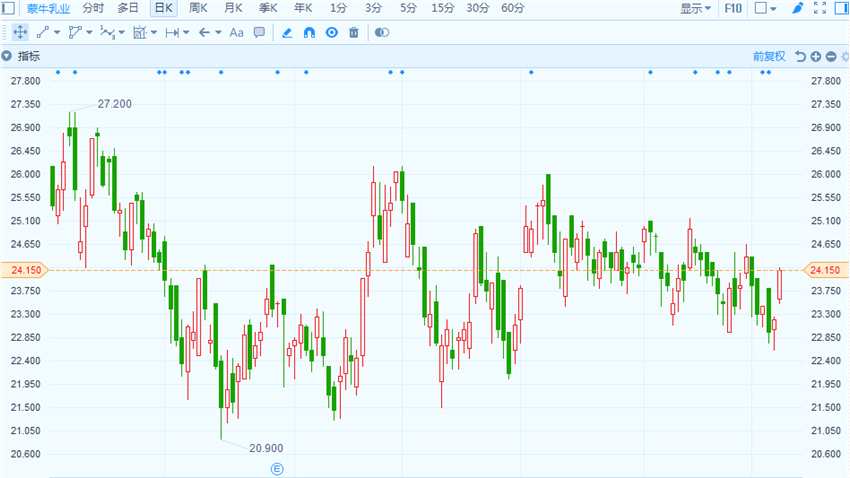Expand the wave tool options arrow
Image resolution: width=850 pixels, height=478 pixels.
click(121, 33)
